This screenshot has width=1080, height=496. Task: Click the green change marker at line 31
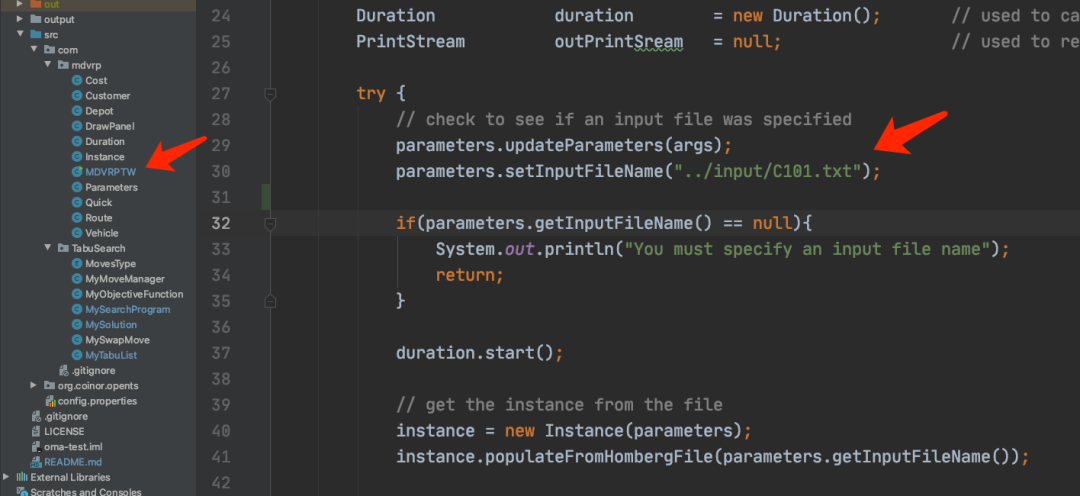point(265,196)
